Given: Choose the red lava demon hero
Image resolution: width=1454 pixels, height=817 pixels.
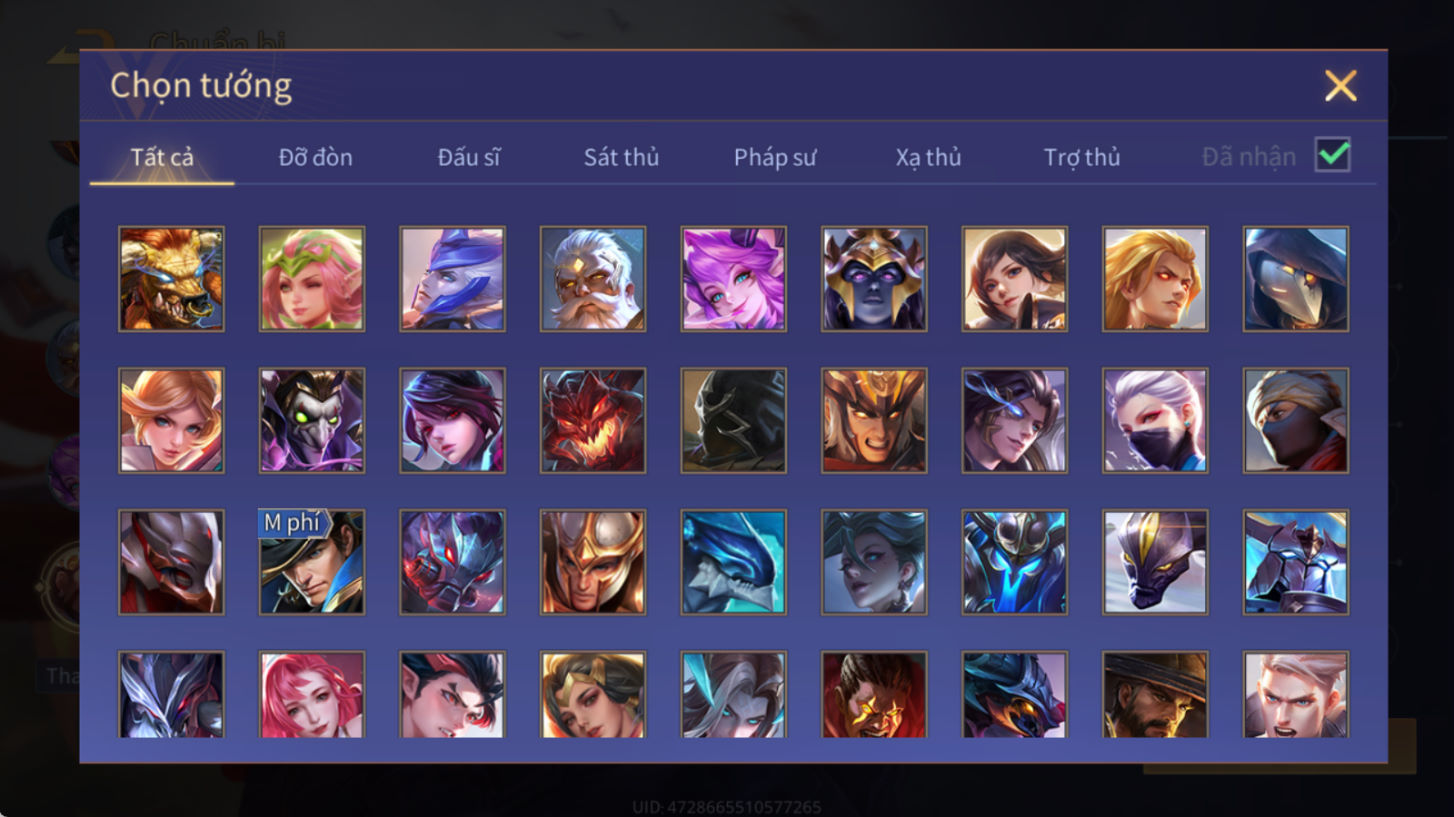Looking at the screenshot, I should pyautogui.click(x=593, y=420).
